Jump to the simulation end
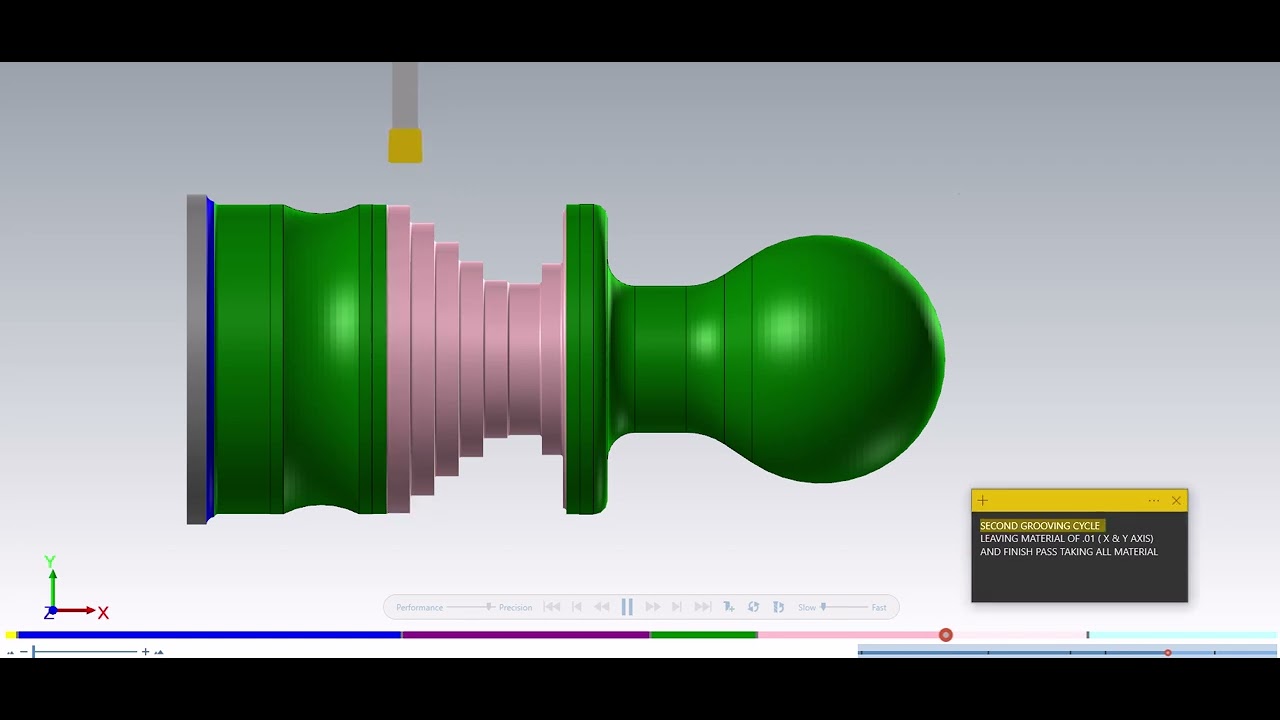This screenshot has width=1280, height=720. click(x=703, y=607)
